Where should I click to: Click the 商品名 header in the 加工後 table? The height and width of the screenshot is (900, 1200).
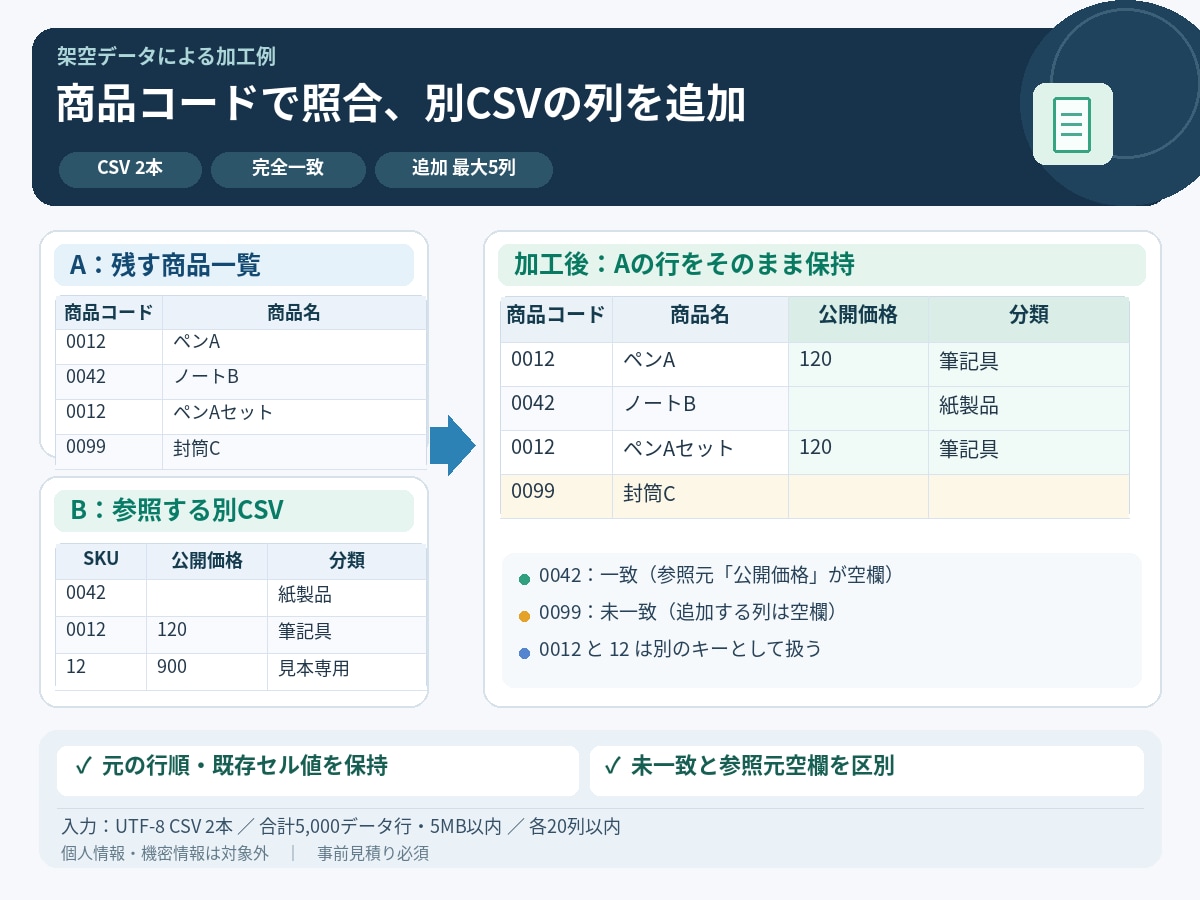[x=700, y=319]
